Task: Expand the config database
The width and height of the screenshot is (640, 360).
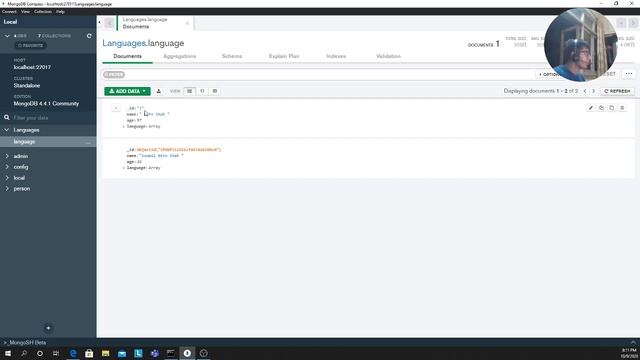Action: click(x=7, y=167)
